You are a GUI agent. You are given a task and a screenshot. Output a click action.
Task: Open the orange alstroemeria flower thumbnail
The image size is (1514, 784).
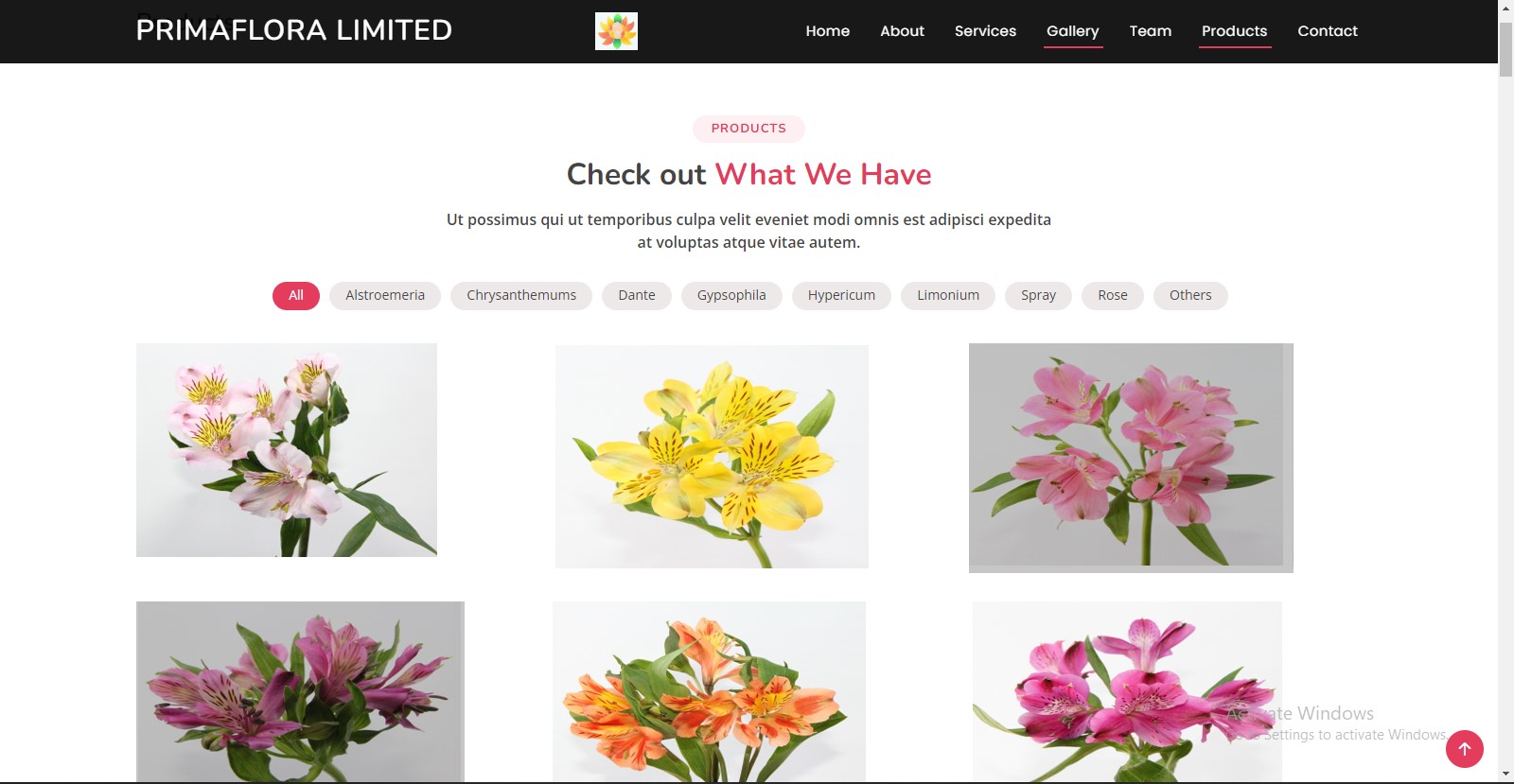(x=709, y=691)
